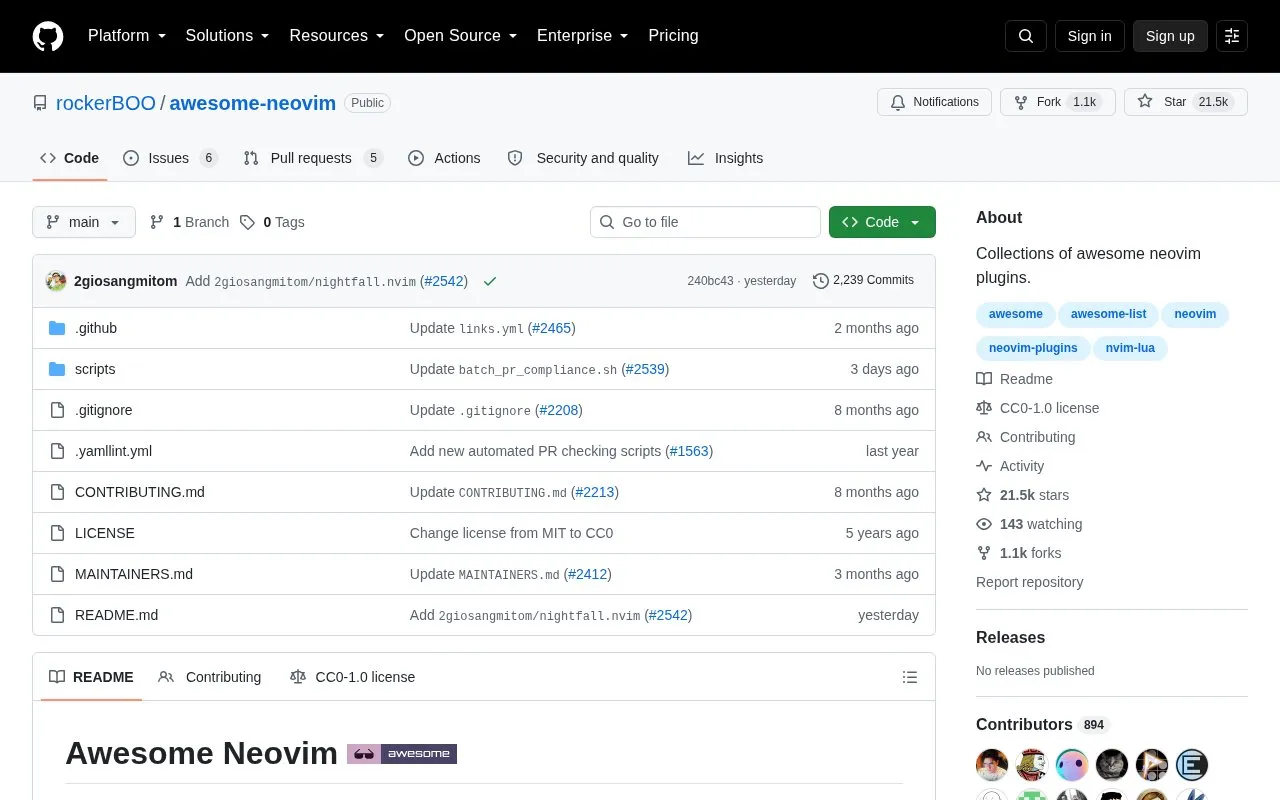The height and width of the screenshot is (800, 1280).
Task: Switch to the Actions tab
Action: click(445, 158)
